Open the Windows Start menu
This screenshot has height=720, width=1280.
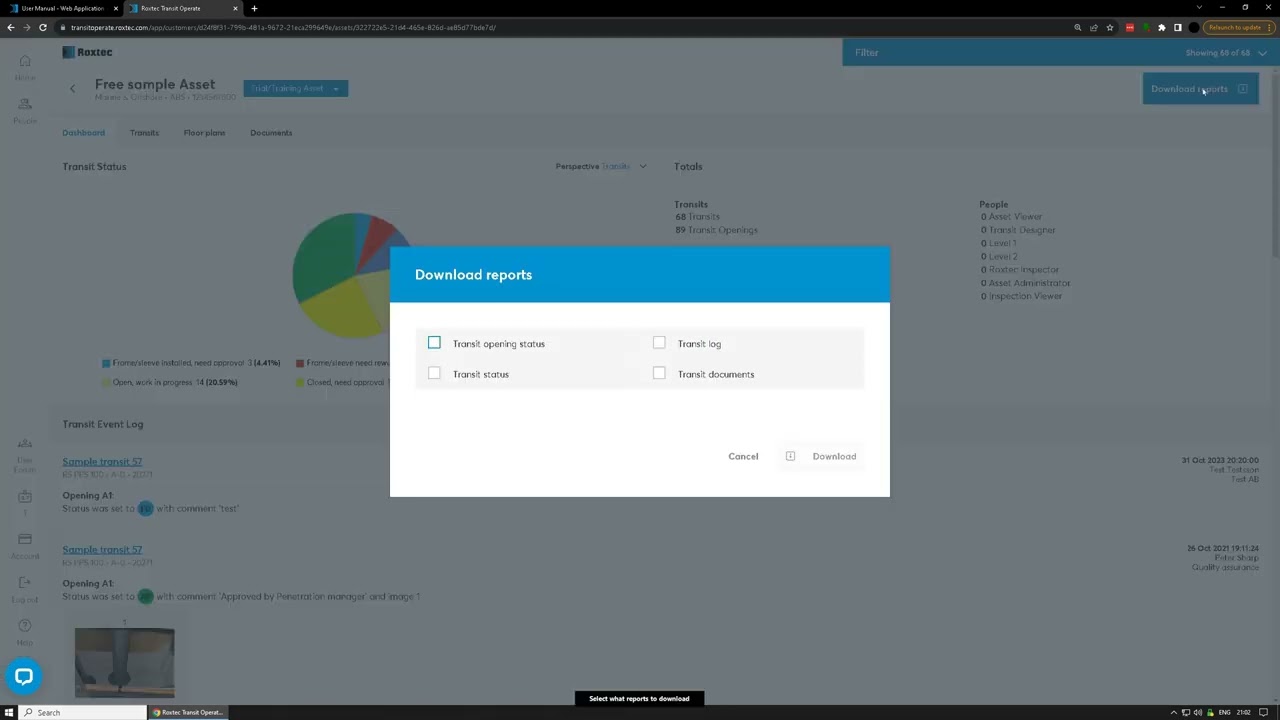(9, 712)
